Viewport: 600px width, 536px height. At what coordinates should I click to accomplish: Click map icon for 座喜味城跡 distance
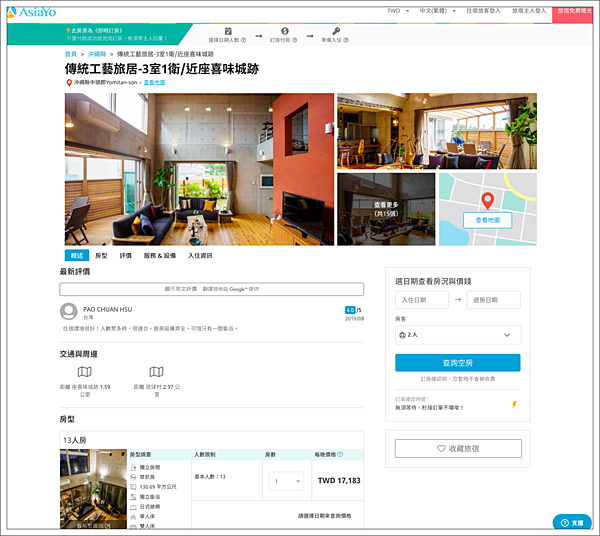(85, 371)
